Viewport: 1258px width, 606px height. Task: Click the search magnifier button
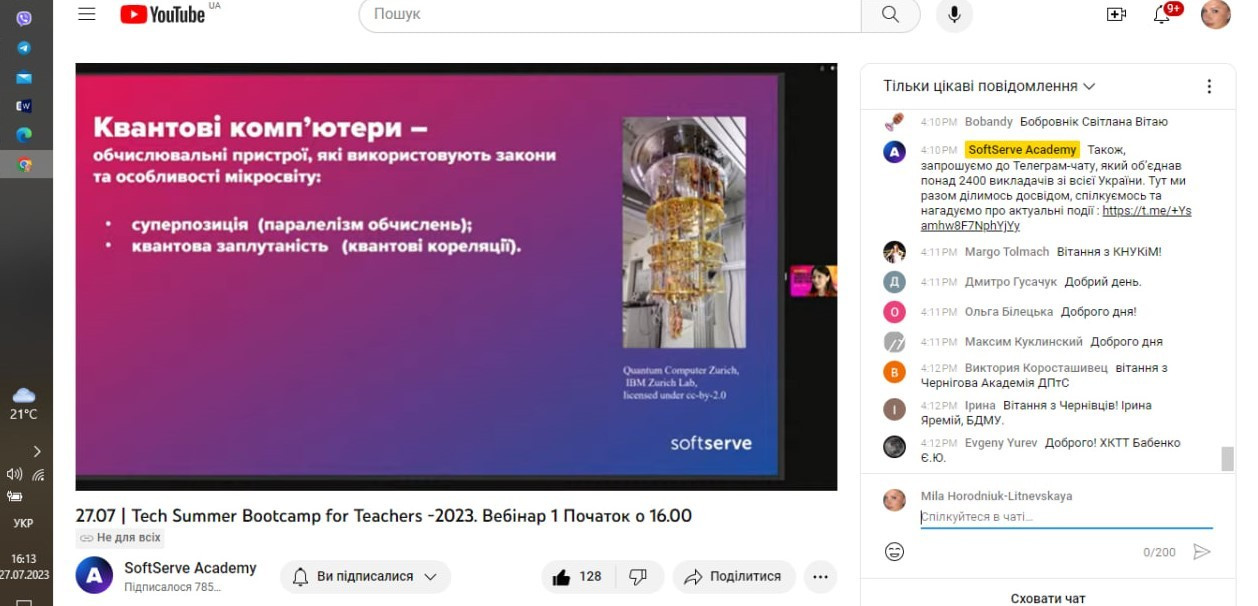890,14
